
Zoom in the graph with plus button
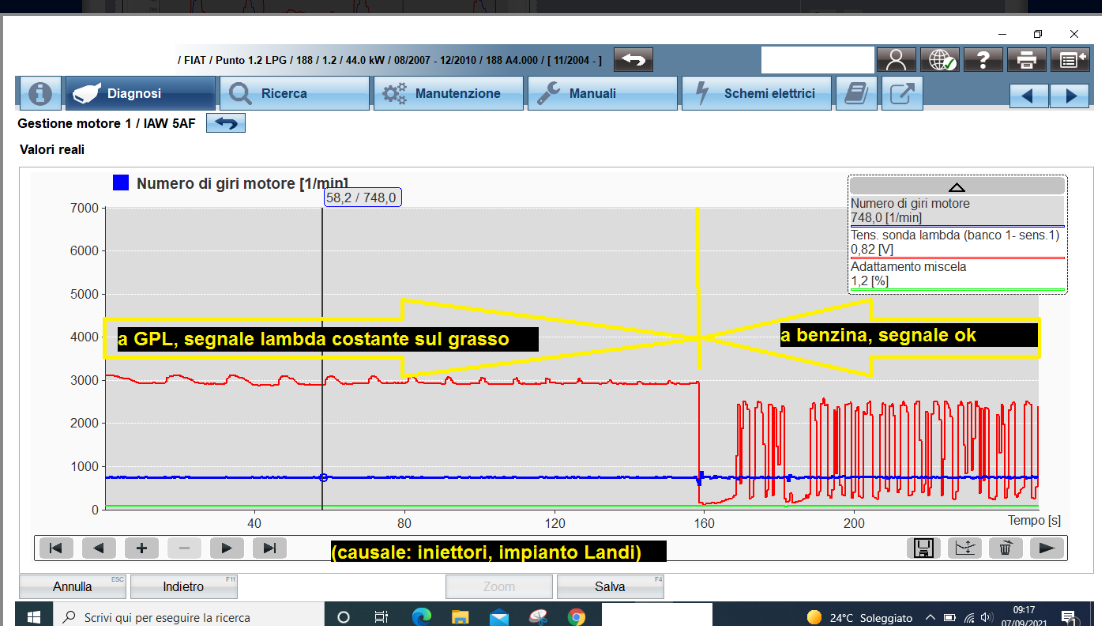(x=142, y=547)
